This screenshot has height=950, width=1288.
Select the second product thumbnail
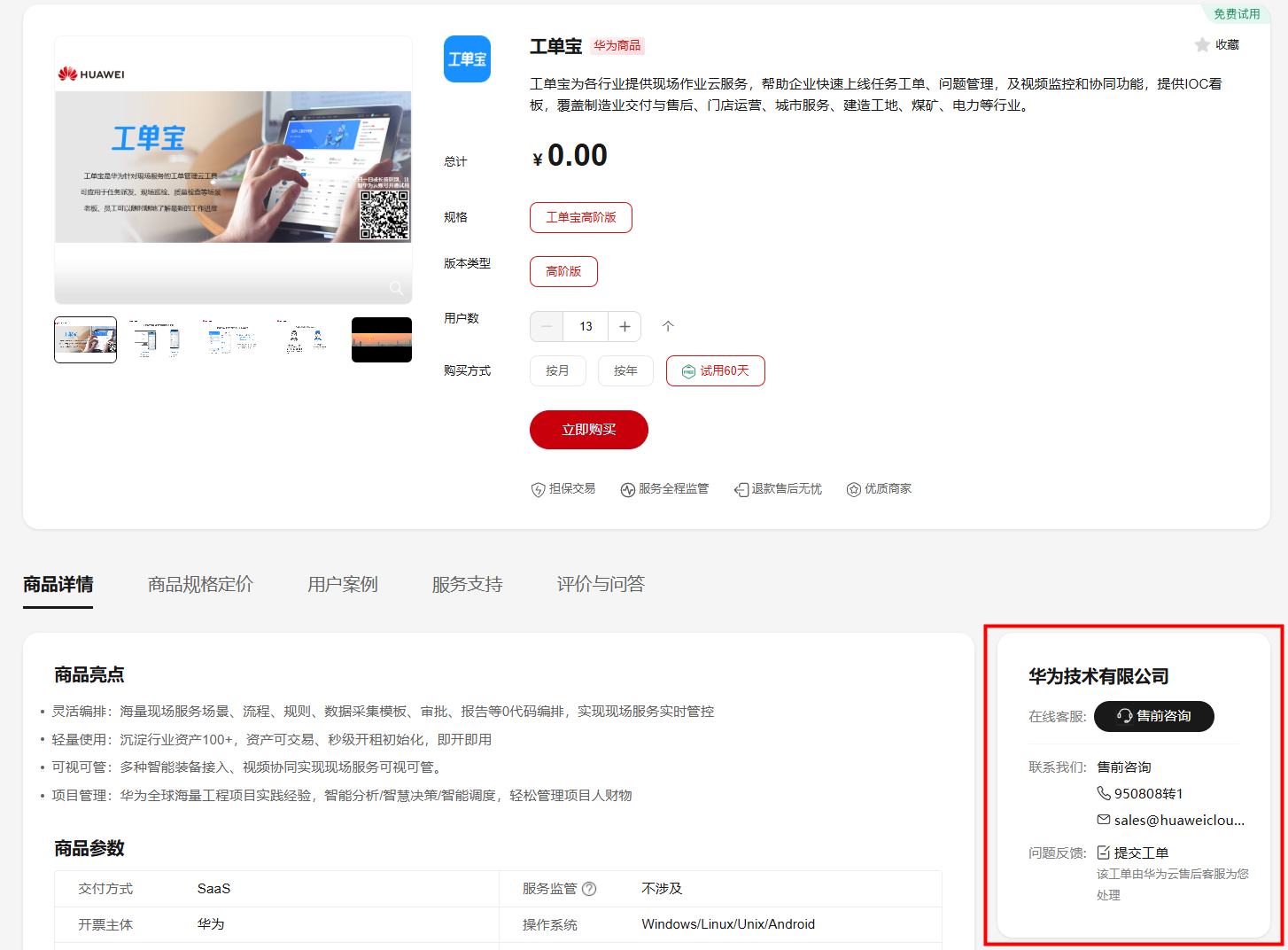coord(159,340)
